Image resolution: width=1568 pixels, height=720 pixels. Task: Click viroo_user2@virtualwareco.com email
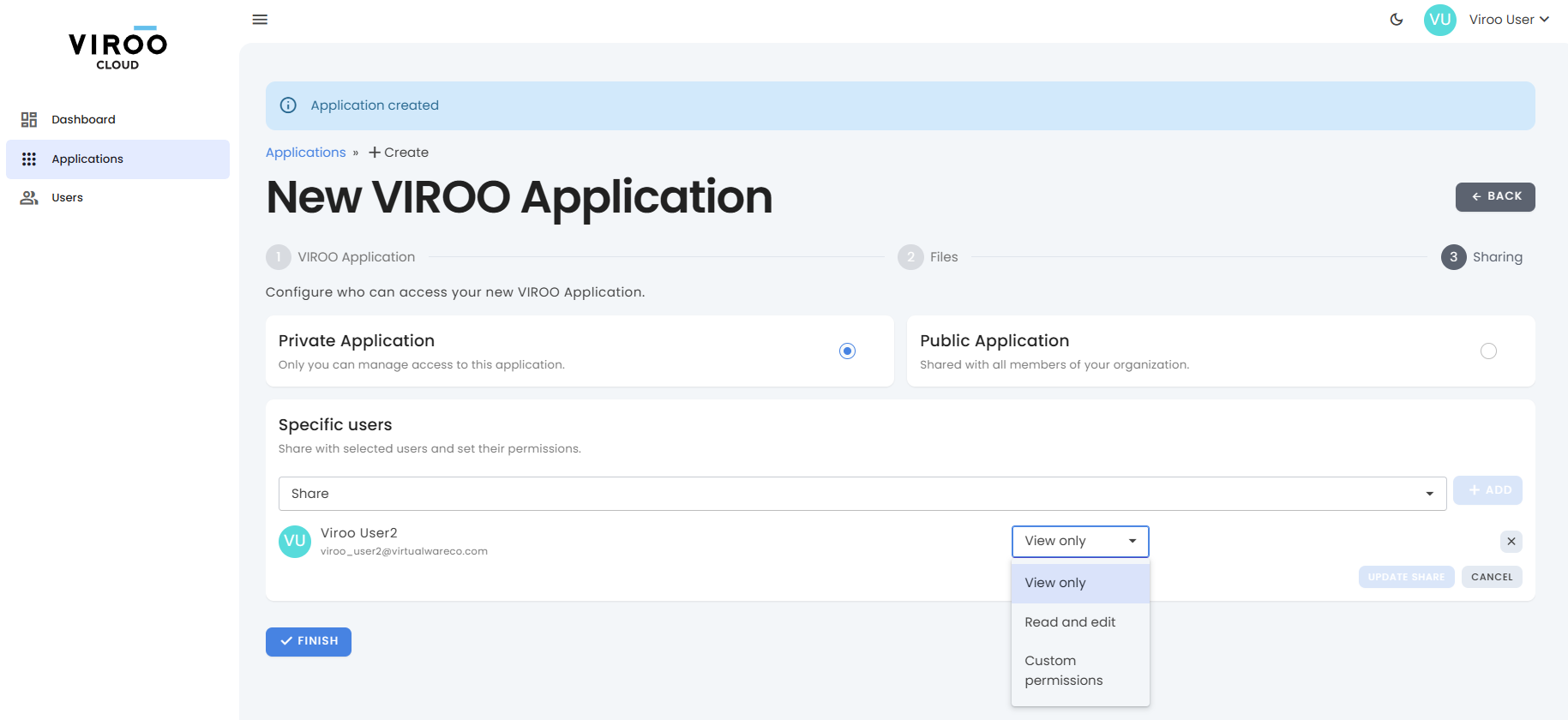click(404, 551)
